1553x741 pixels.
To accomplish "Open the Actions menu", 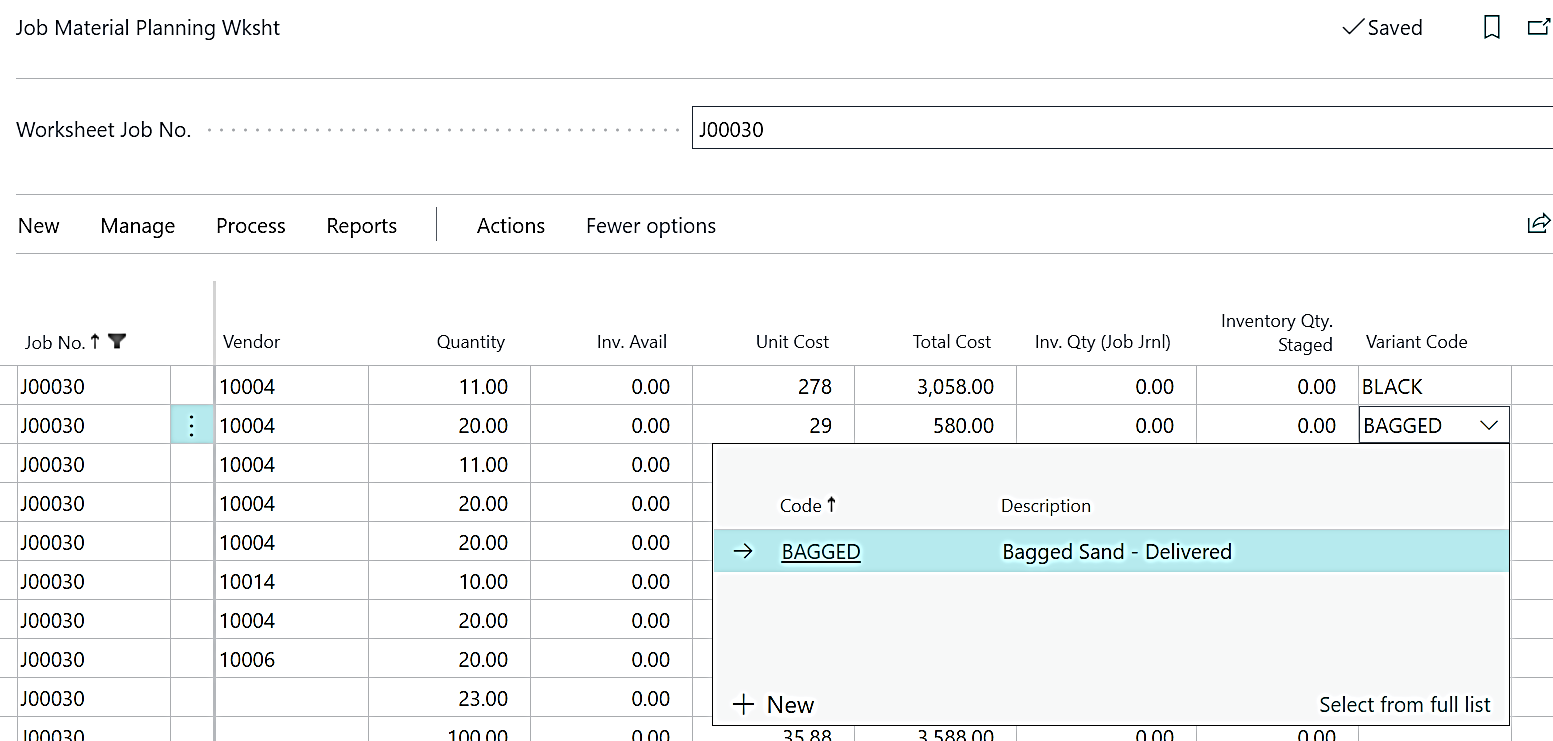I will pos(510,226).
